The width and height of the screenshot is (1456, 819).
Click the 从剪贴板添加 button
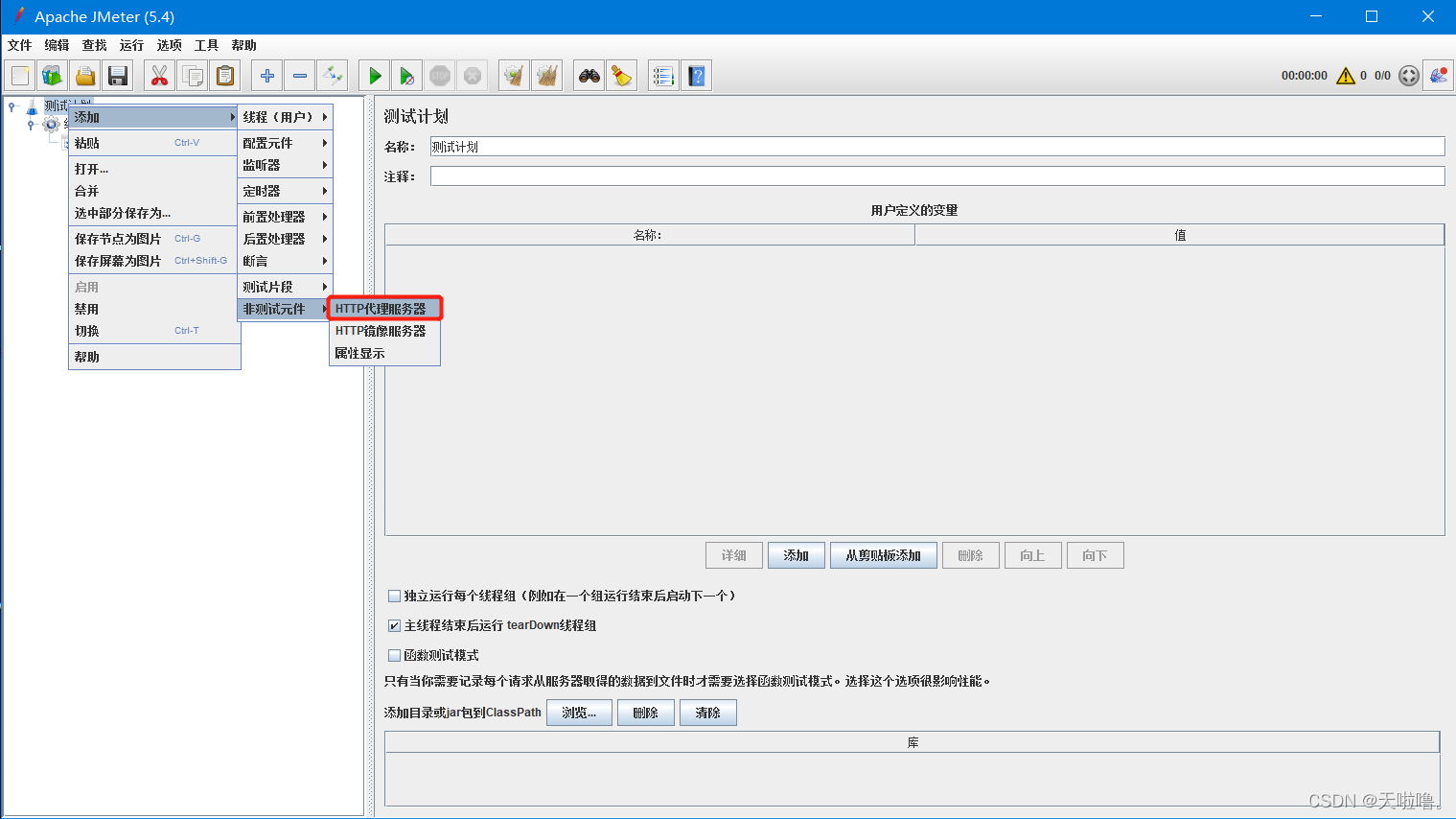click(884, 555)
